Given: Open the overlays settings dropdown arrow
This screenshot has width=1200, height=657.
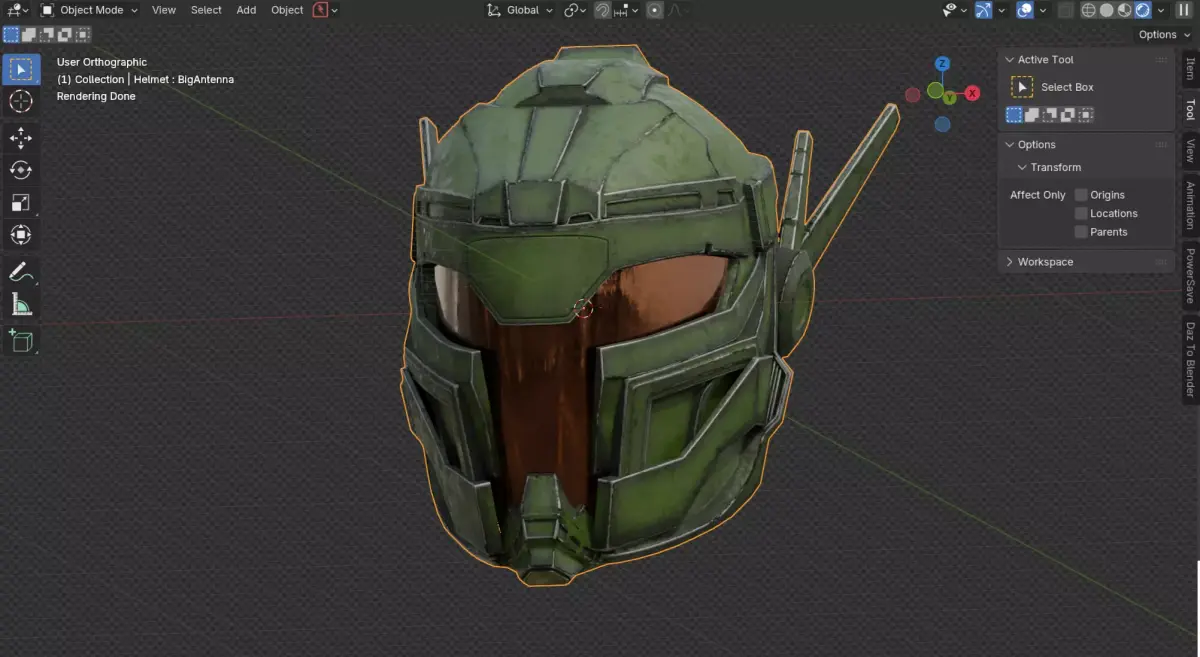Looking at the screenshot, I should [1042, 10].
